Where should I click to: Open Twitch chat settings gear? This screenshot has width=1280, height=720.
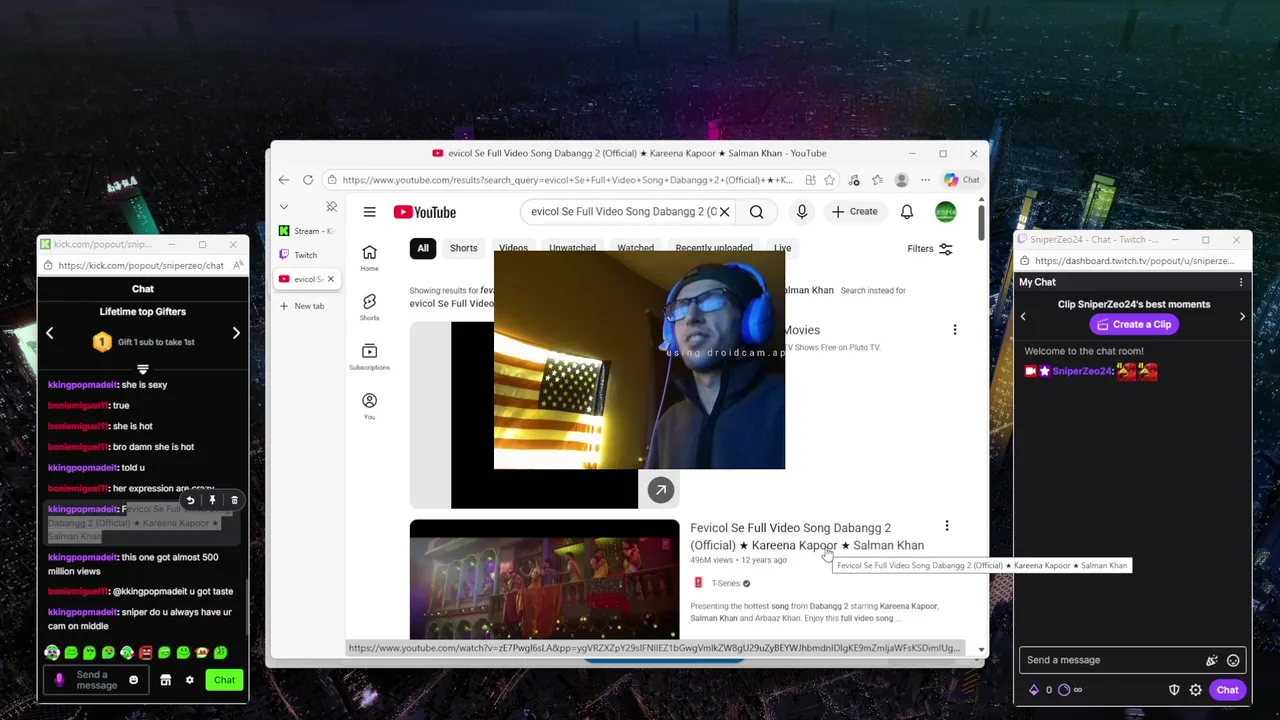pyautogui.click(x=1195, y=690)
